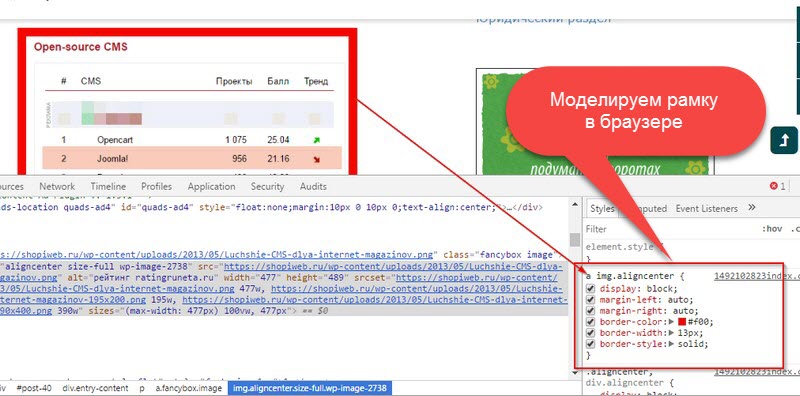Viewport: 800px width, 396px height.
Task: Click the red down trend arrow for Joomla
Action: click(316, 159)
